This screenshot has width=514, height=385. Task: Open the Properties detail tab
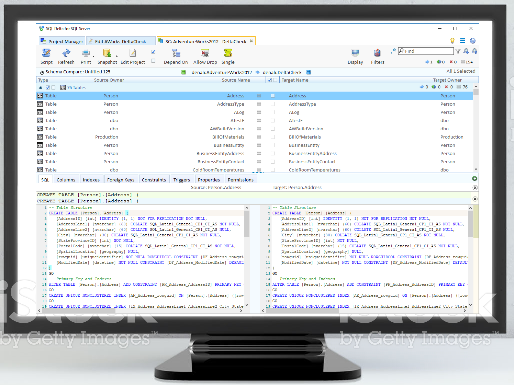point(209,180)
